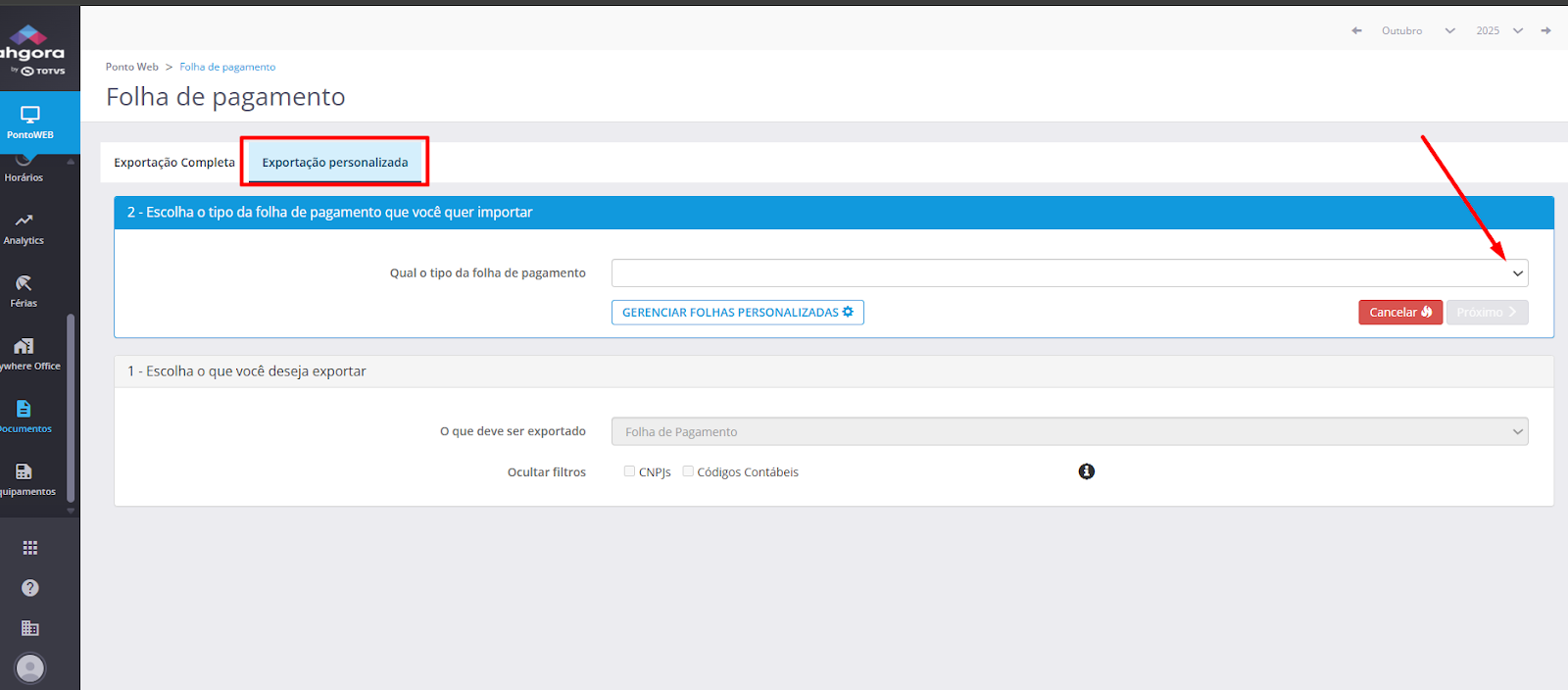The height and width of the screenshot is (690, 1568).
Task: Go to the previous month with the left arrow
Action: 1357,30
